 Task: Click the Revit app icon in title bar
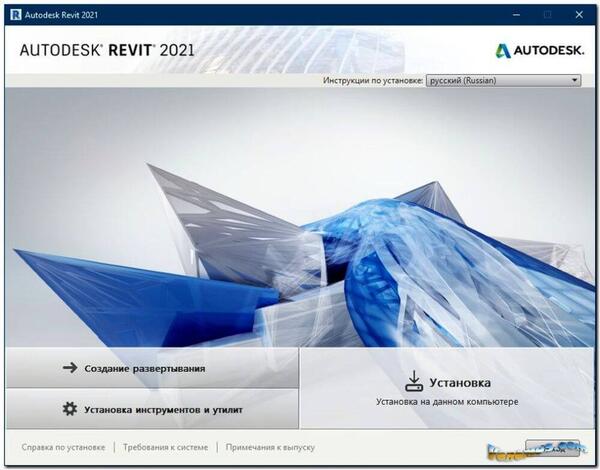[16, 15]
